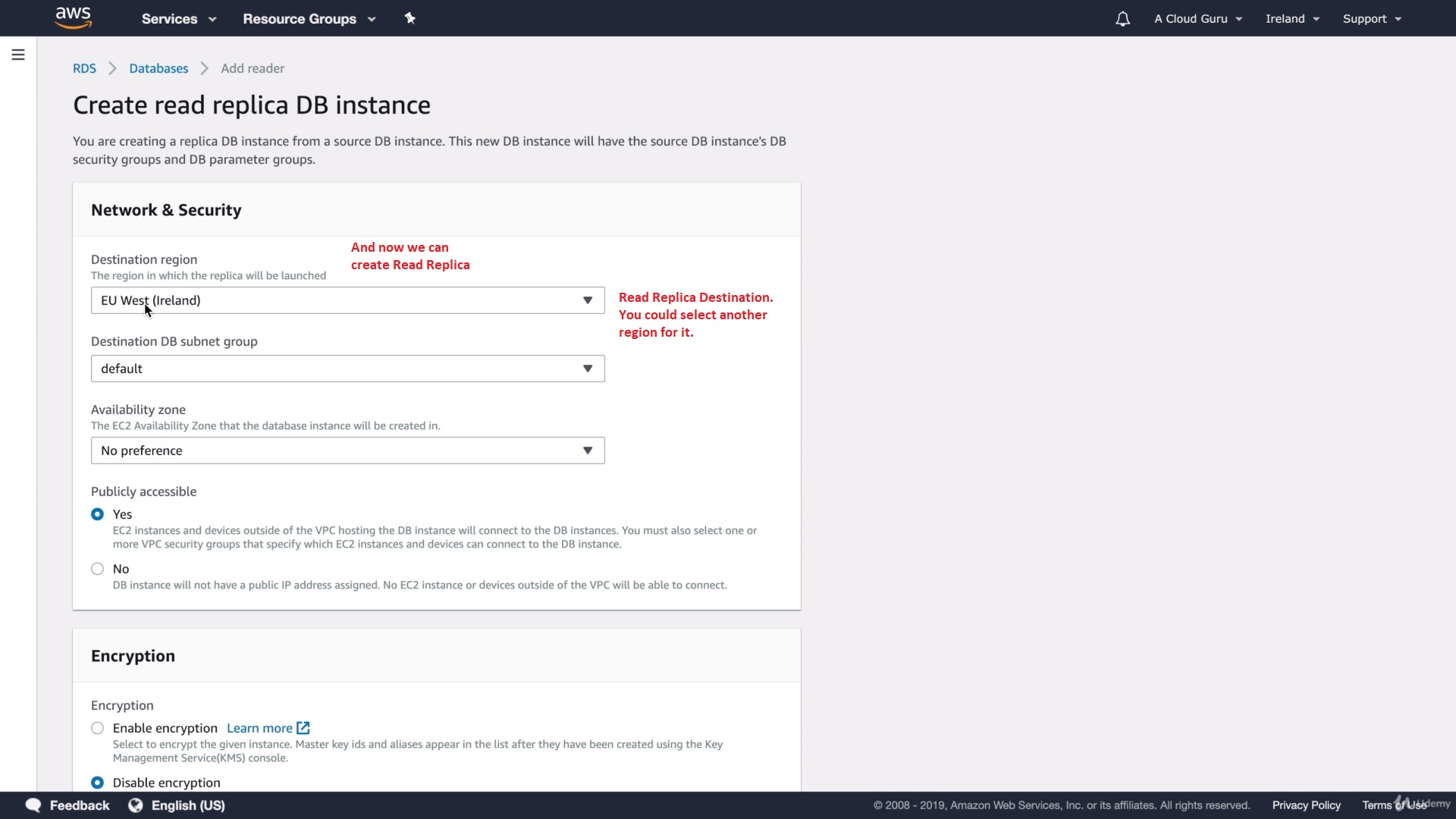
Task: Choose the Enable encryption radio option
Action: [x=97, y=728]
